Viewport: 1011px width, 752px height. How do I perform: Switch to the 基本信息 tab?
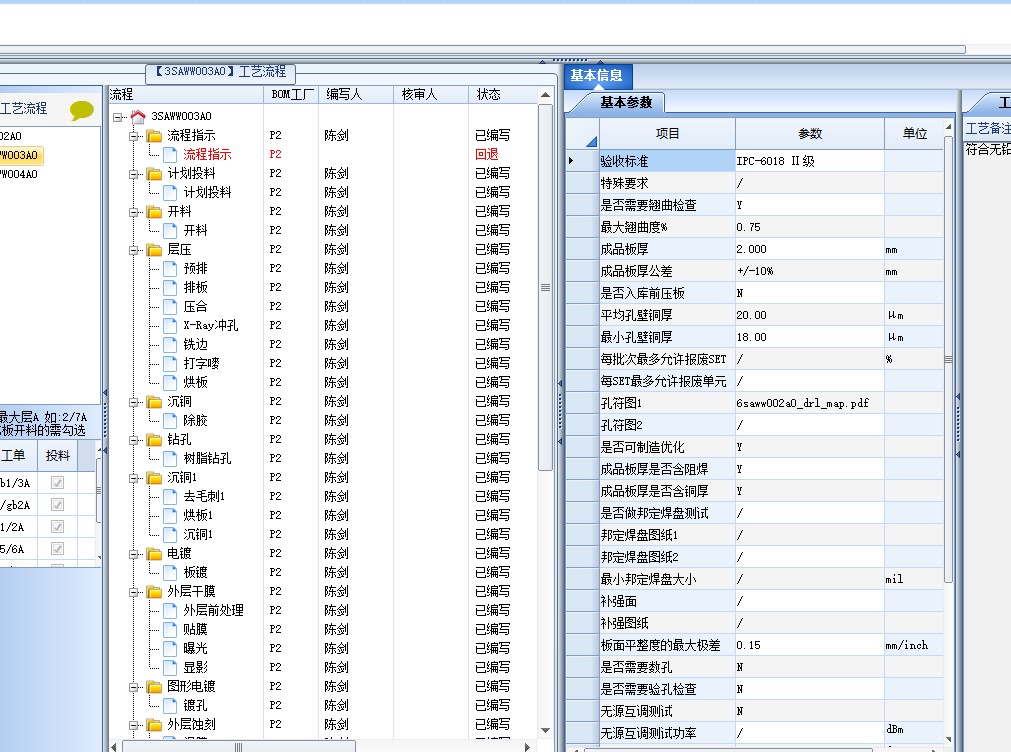pyautogui.click(x=597, y=76)
